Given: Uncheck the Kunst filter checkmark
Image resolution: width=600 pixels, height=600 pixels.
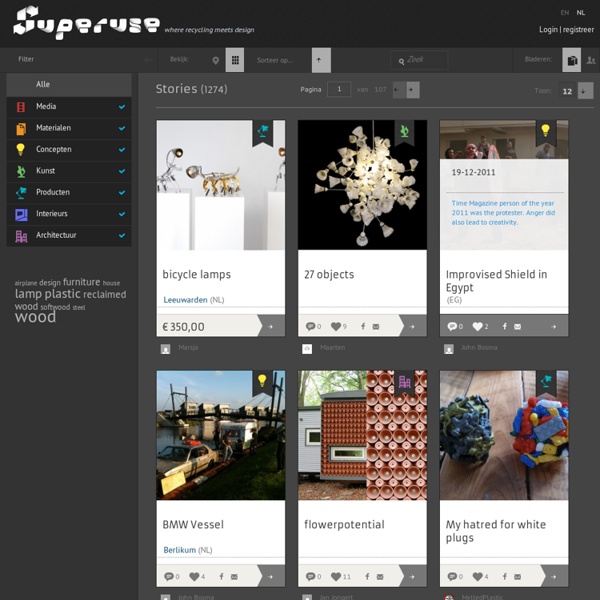Looking at the screenshot, I should pos(122,171).
